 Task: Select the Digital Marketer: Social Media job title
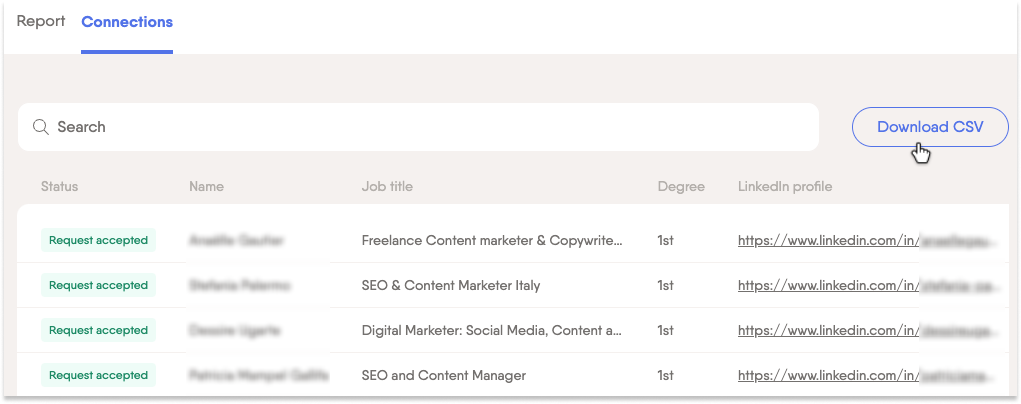click(x=492, y=330)
